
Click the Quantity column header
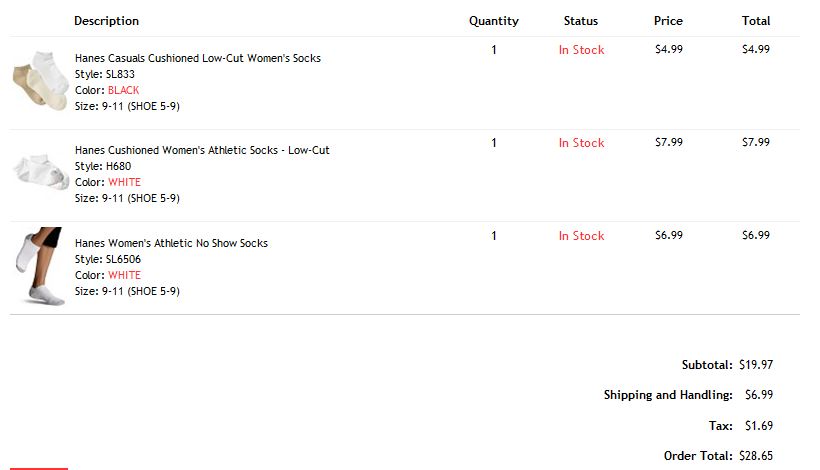[x=494, y=21]
